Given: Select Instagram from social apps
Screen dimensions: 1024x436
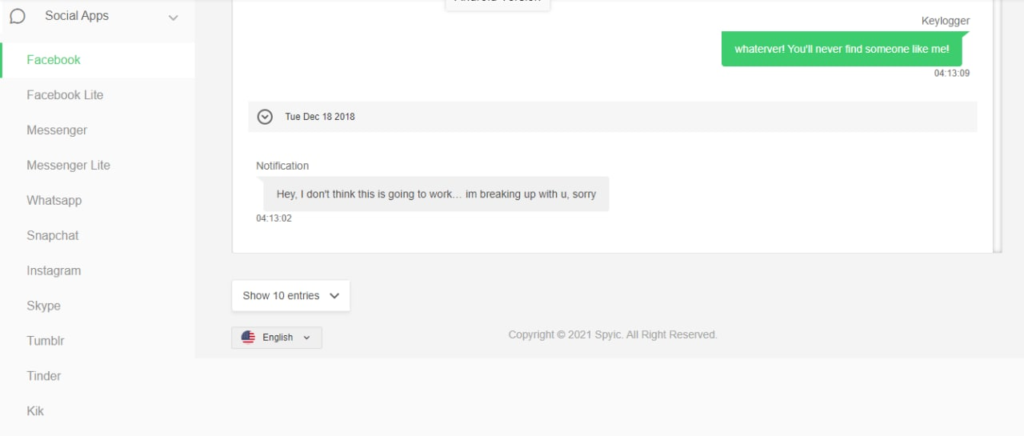Looking at the screenshot, I should point(54,271).
